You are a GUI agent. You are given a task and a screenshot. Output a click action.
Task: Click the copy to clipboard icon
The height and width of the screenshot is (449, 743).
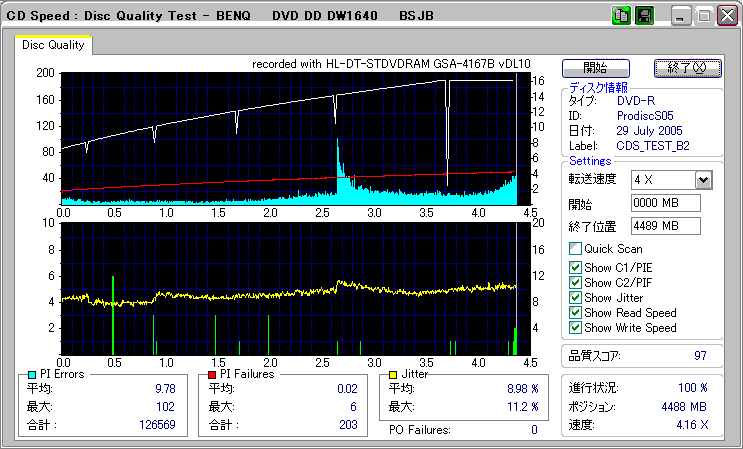[621, 16]
